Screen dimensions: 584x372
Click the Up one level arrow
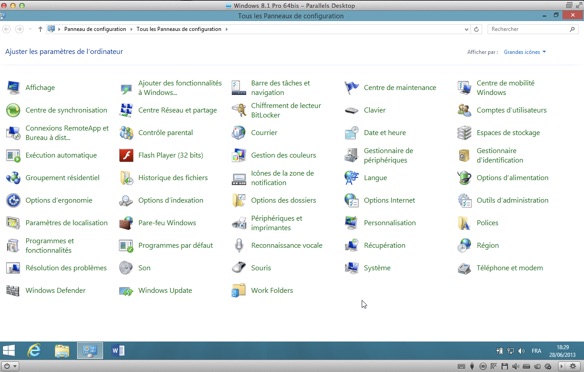coord(40,29)
